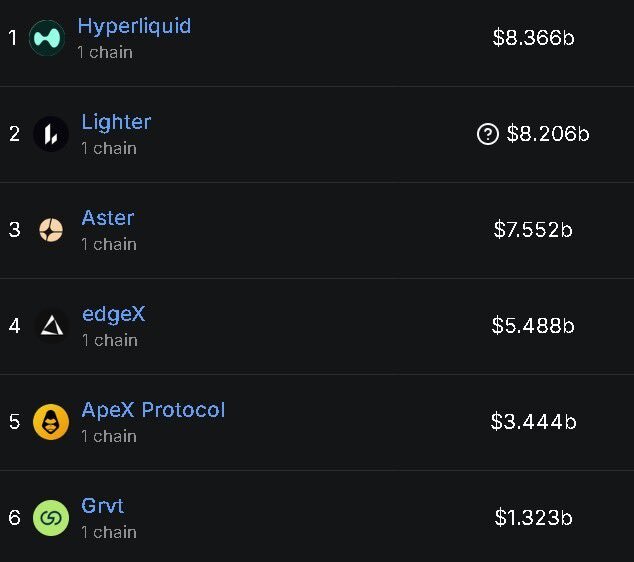634x562 pixels.
Task: Click the Grvt logo icon
Action: [x=50, y=518]
